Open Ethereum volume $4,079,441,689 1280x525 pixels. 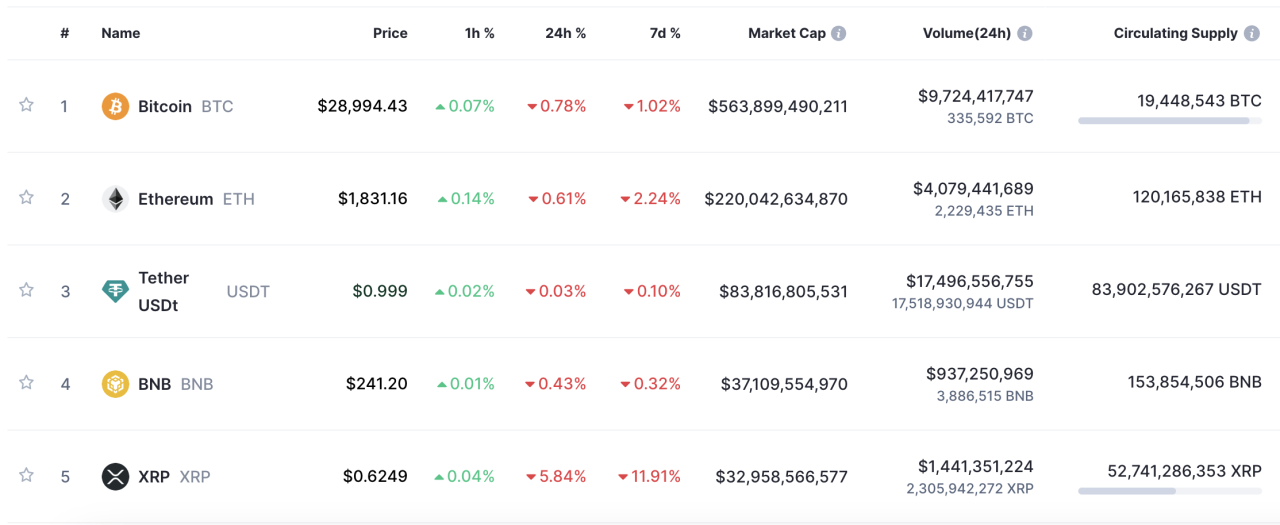coord(973,188)
